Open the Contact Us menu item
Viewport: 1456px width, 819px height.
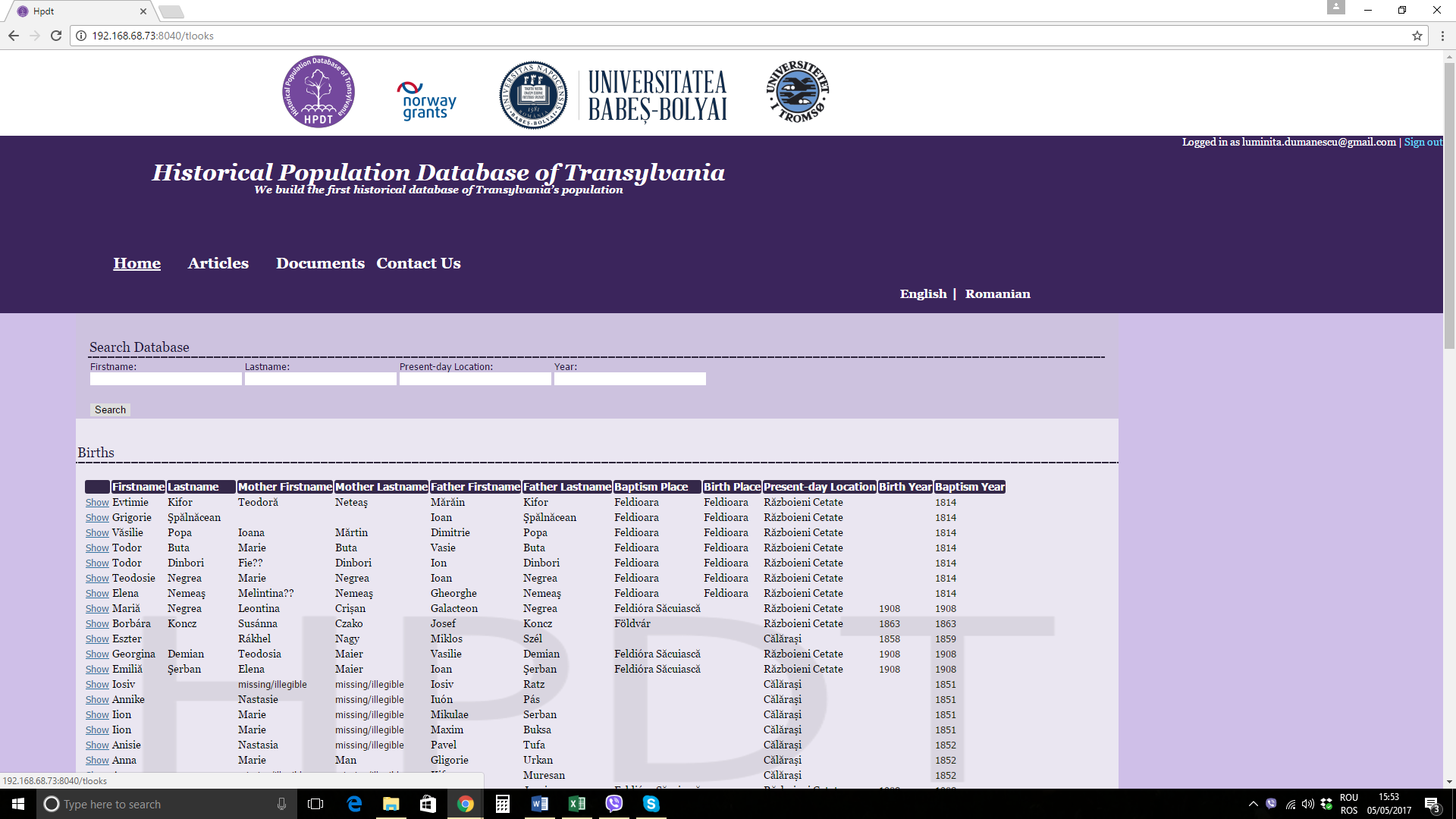(419, 263)
